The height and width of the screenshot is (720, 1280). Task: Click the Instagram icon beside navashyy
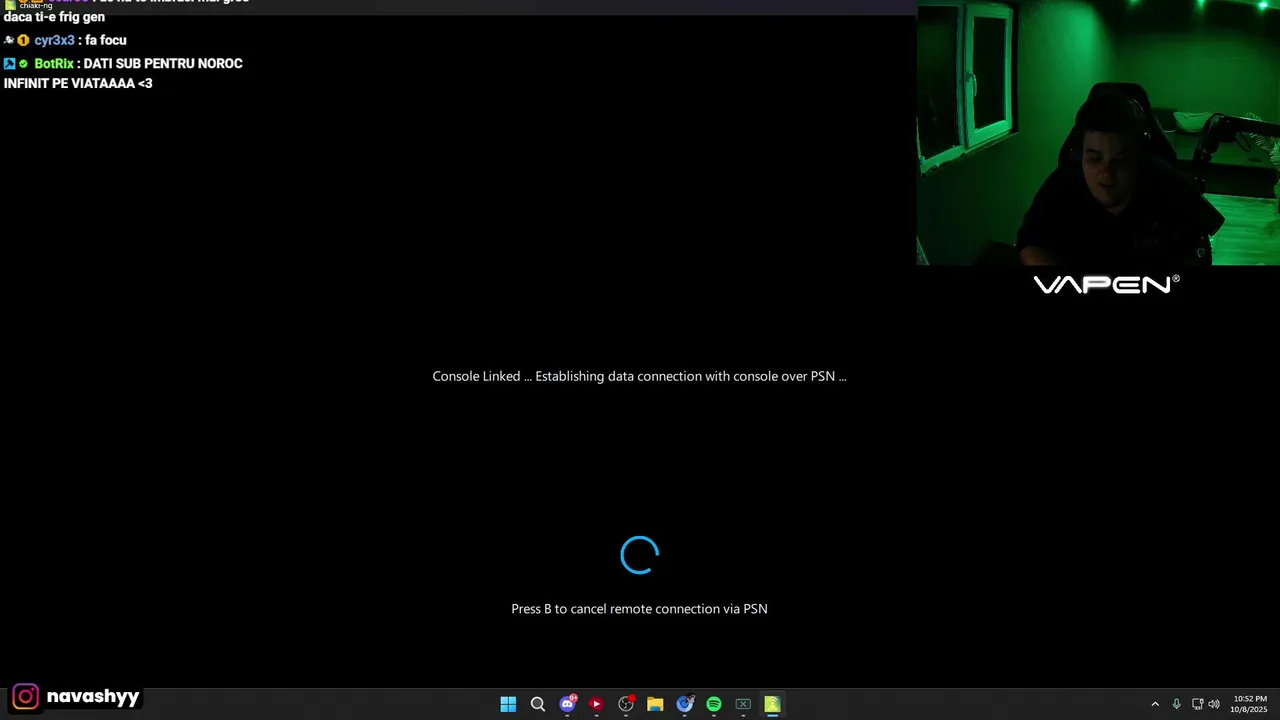pos(26,696)
